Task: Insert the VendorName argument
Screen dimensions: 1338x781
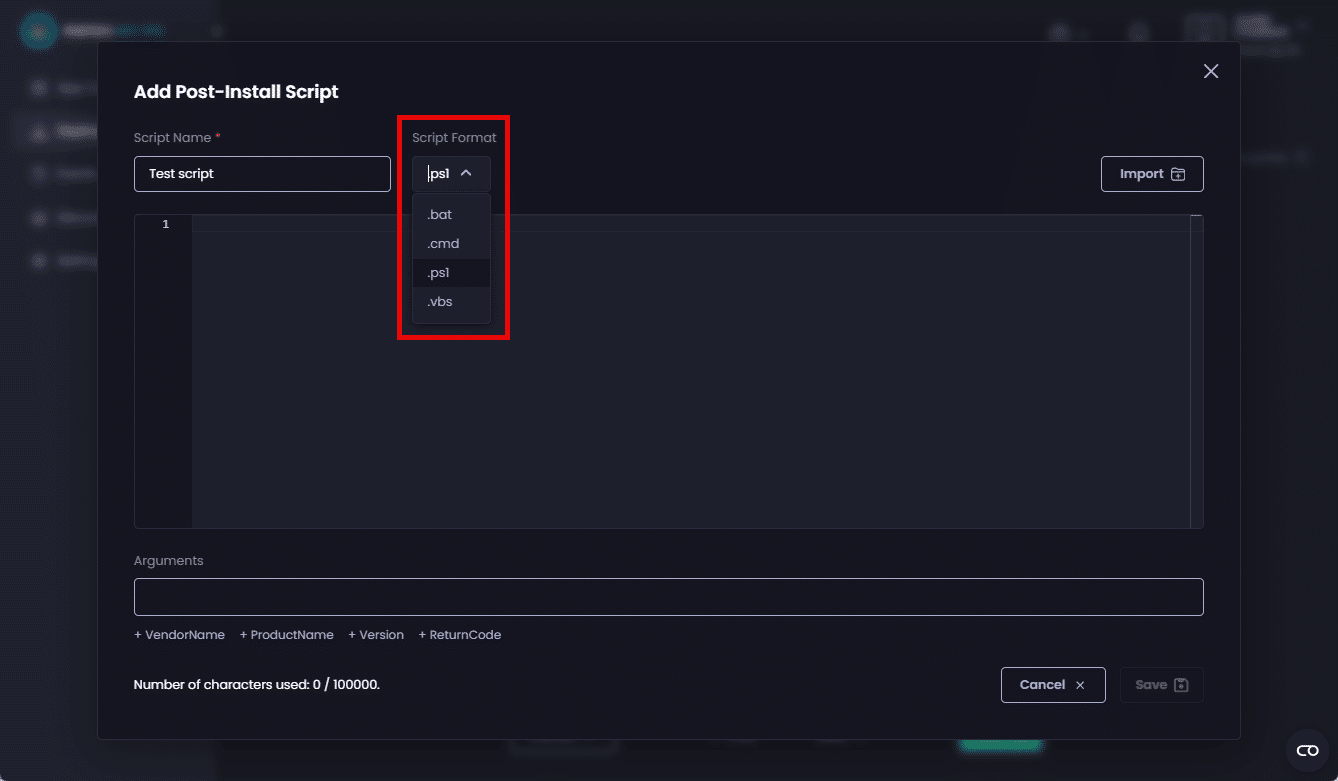Action: (179, 635)
